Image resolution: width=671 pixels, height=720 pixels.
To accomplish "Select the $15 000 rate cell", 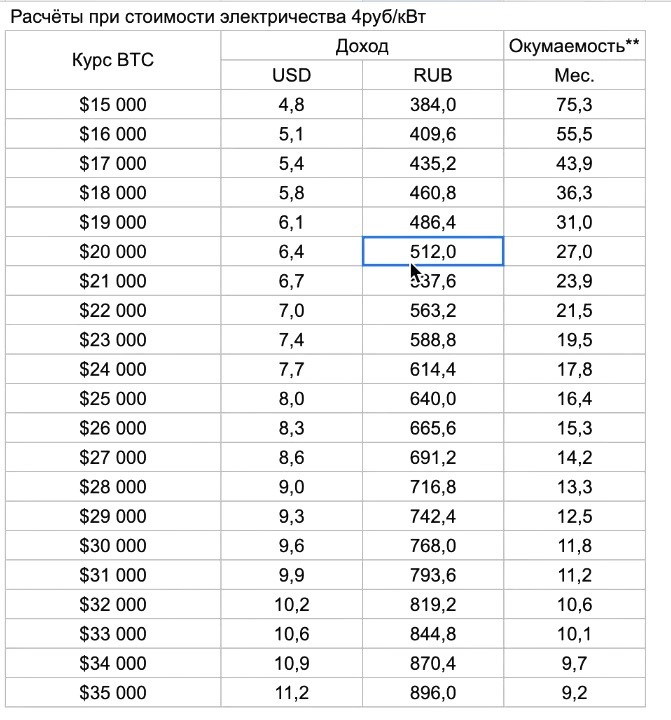I will [113, 104].
